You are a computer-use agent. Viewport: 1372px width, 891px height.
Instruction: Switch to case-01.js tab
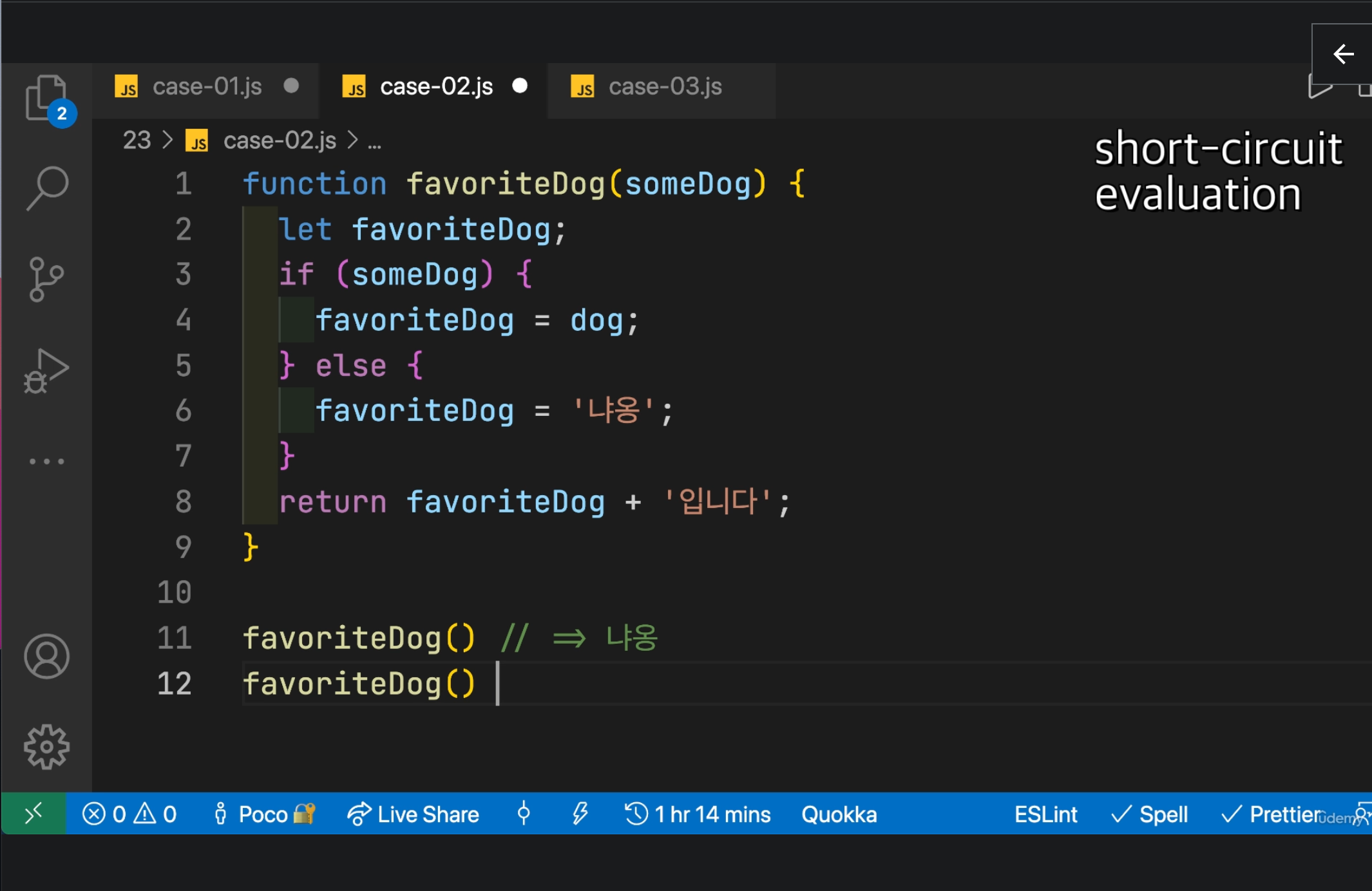[x=207, y=86]
